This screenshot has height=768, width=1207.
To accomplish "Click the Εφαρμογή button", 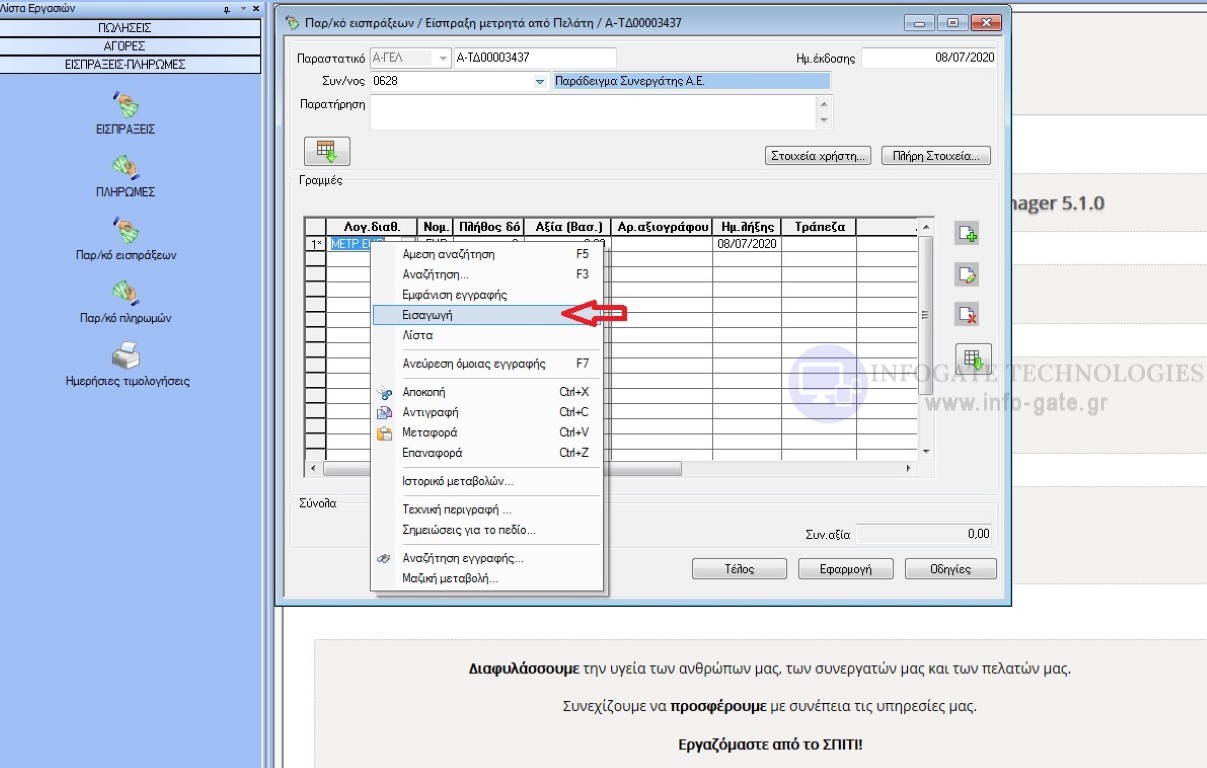I will [x=845, y=569].
